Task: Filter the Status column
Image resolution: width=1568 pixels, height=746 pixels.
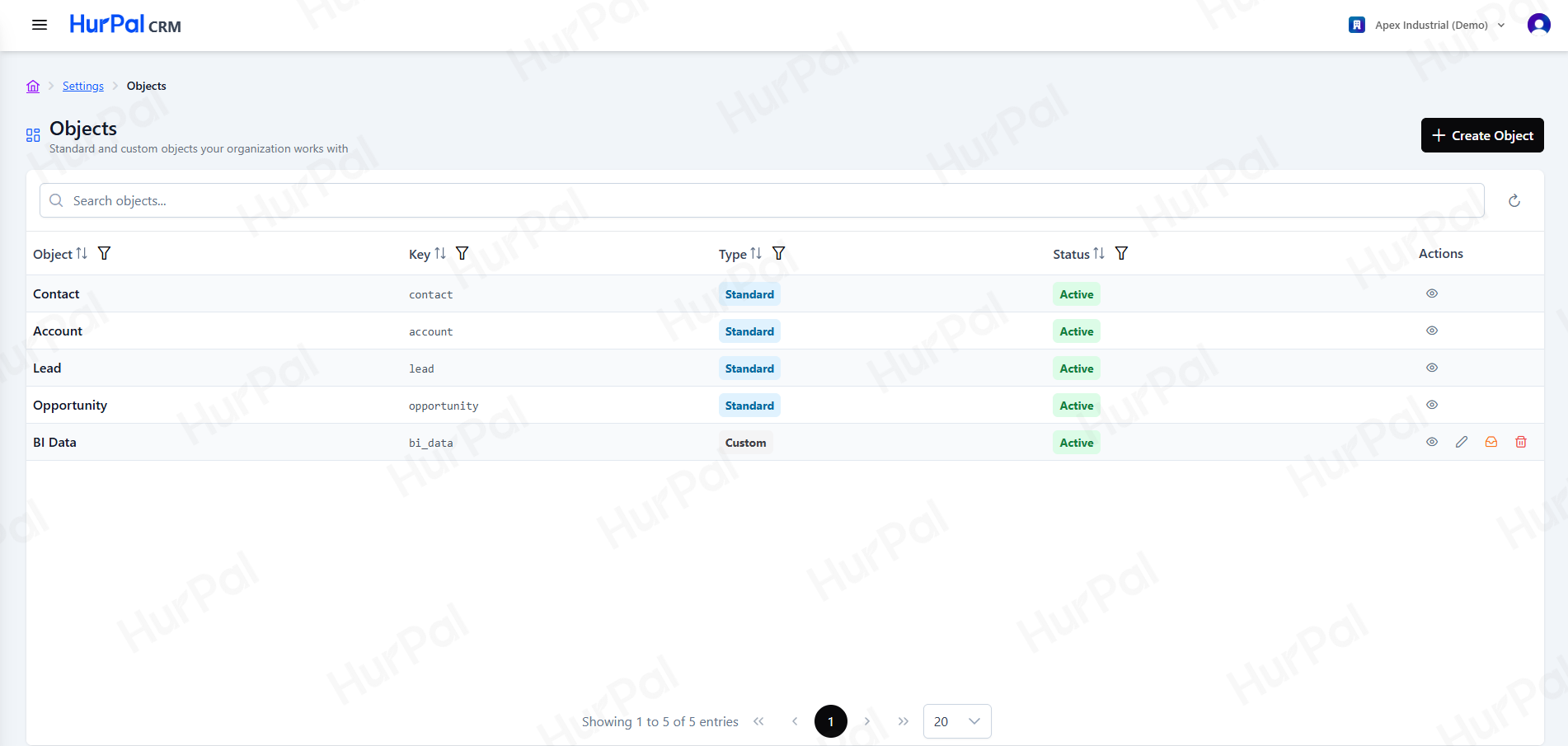Action: click(x=1122, y=254)
